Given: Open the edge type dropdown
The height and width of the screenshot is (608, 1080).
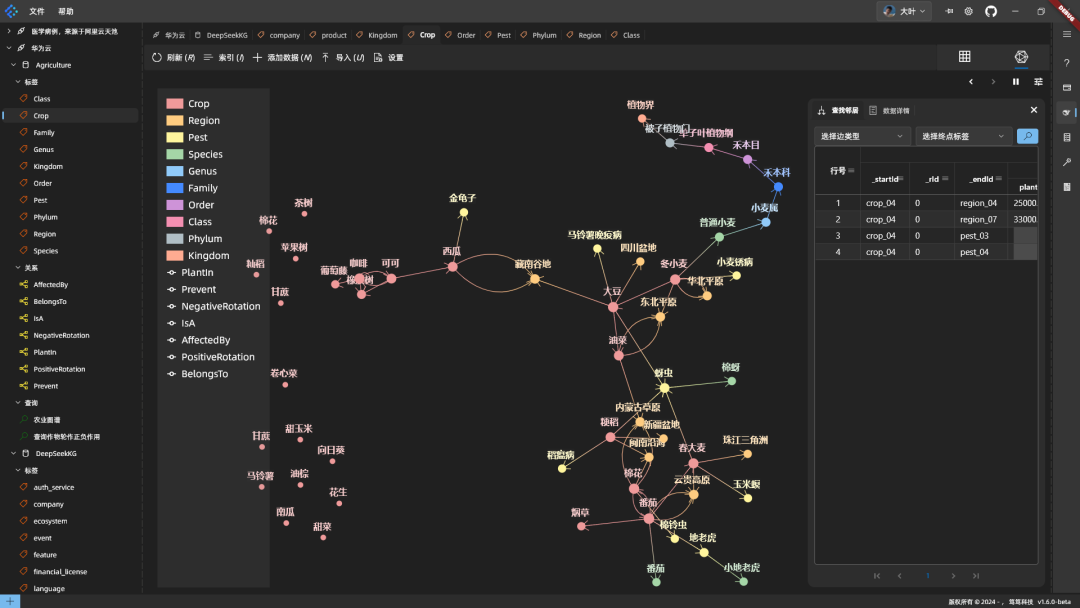Looking at the screenshot, I should (862, 136).
